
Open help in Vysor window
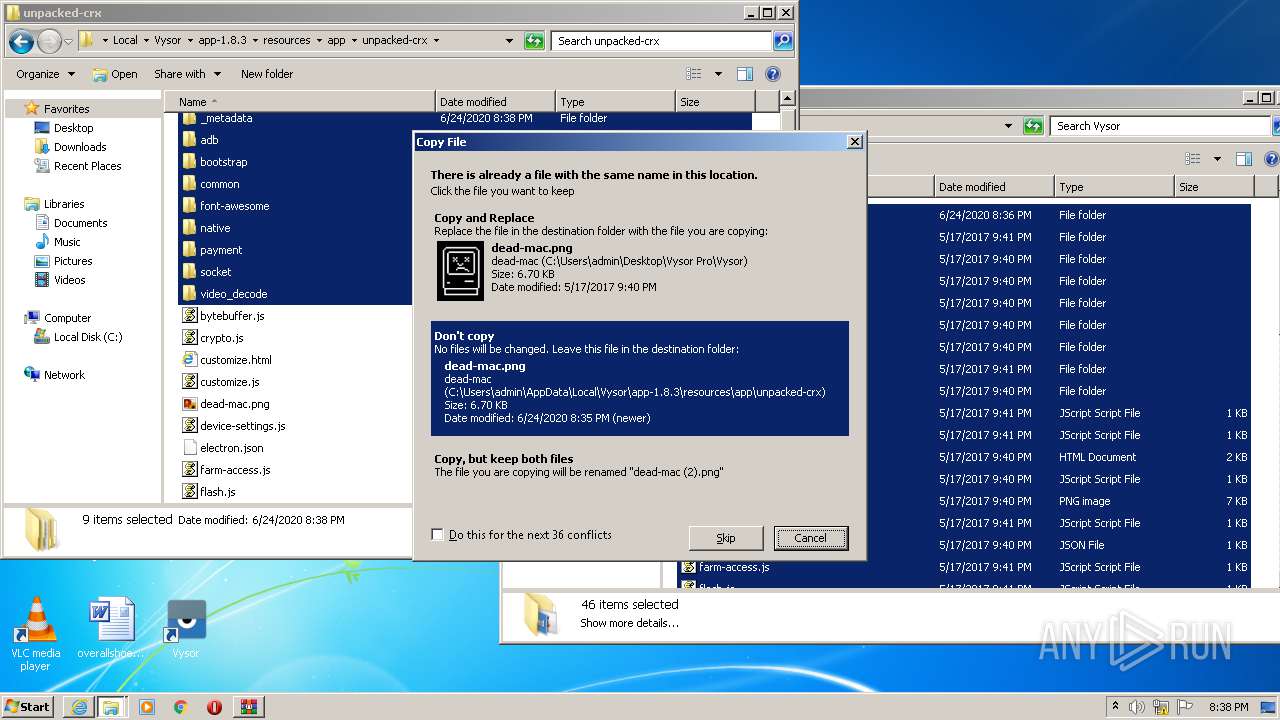(x=1272, y=159)
